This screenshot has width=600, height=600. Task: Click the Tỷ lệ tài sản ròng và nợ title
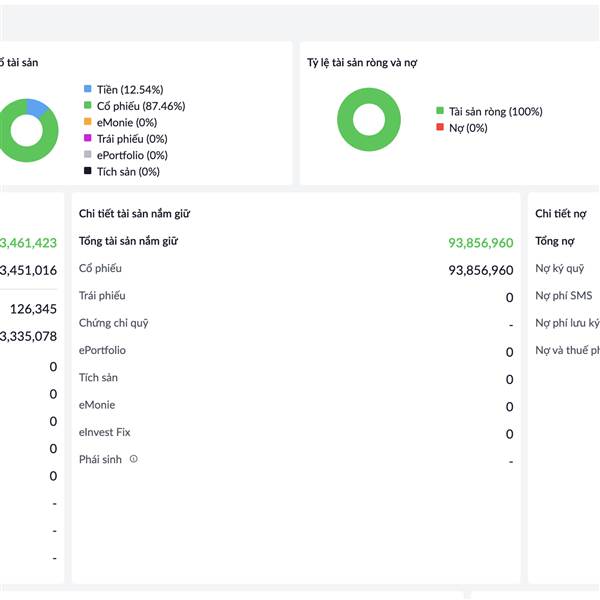pyautogui.click(x=362, y=63)
